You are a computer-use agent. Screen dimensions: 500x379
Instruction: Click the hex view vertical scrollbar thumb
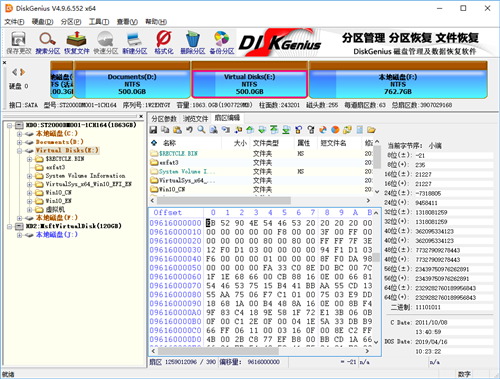tap(376, 257)
